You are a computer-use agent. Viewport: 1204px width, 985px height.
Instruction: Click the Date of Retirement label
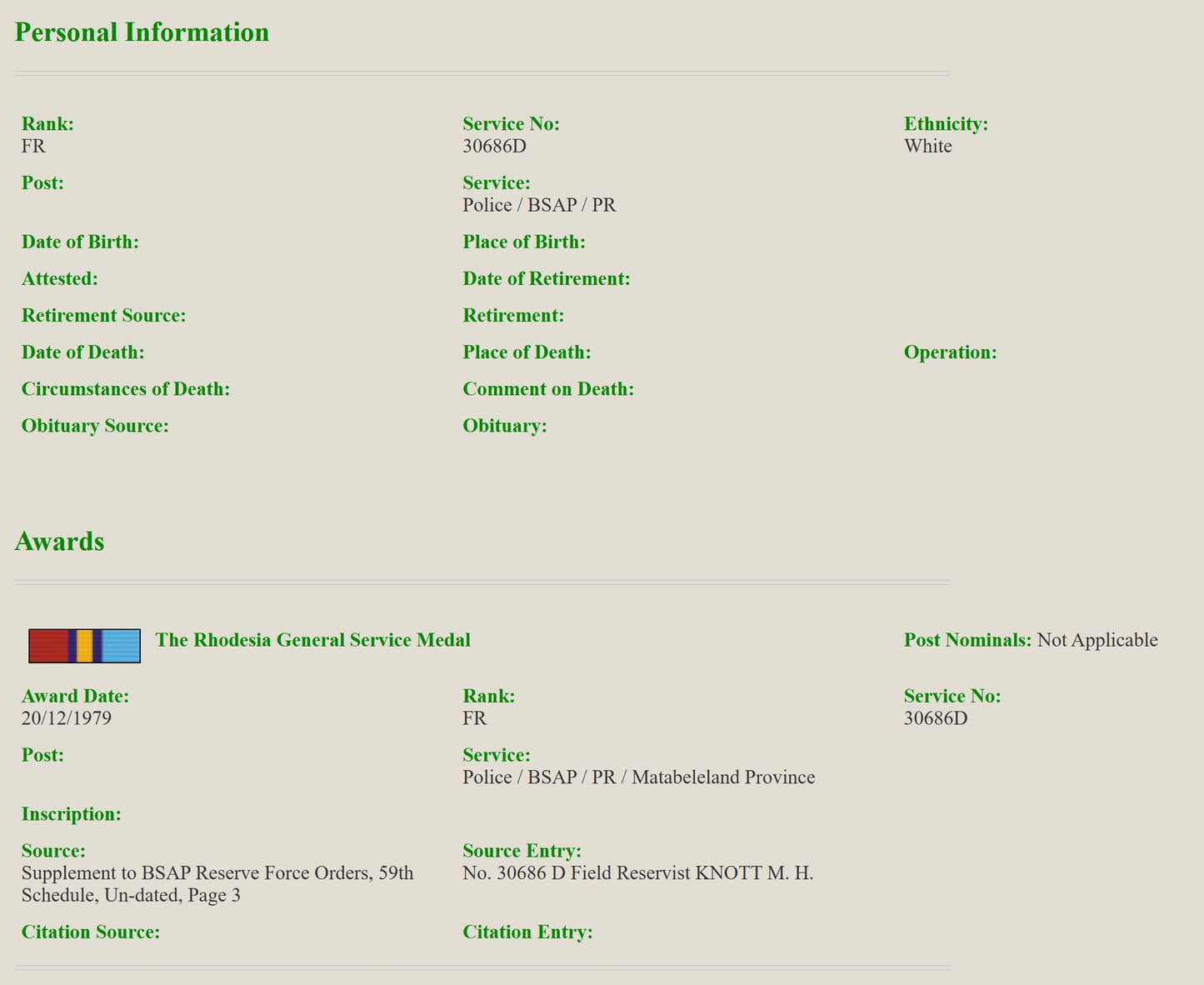pyautogui.click(x=547, y=278)
